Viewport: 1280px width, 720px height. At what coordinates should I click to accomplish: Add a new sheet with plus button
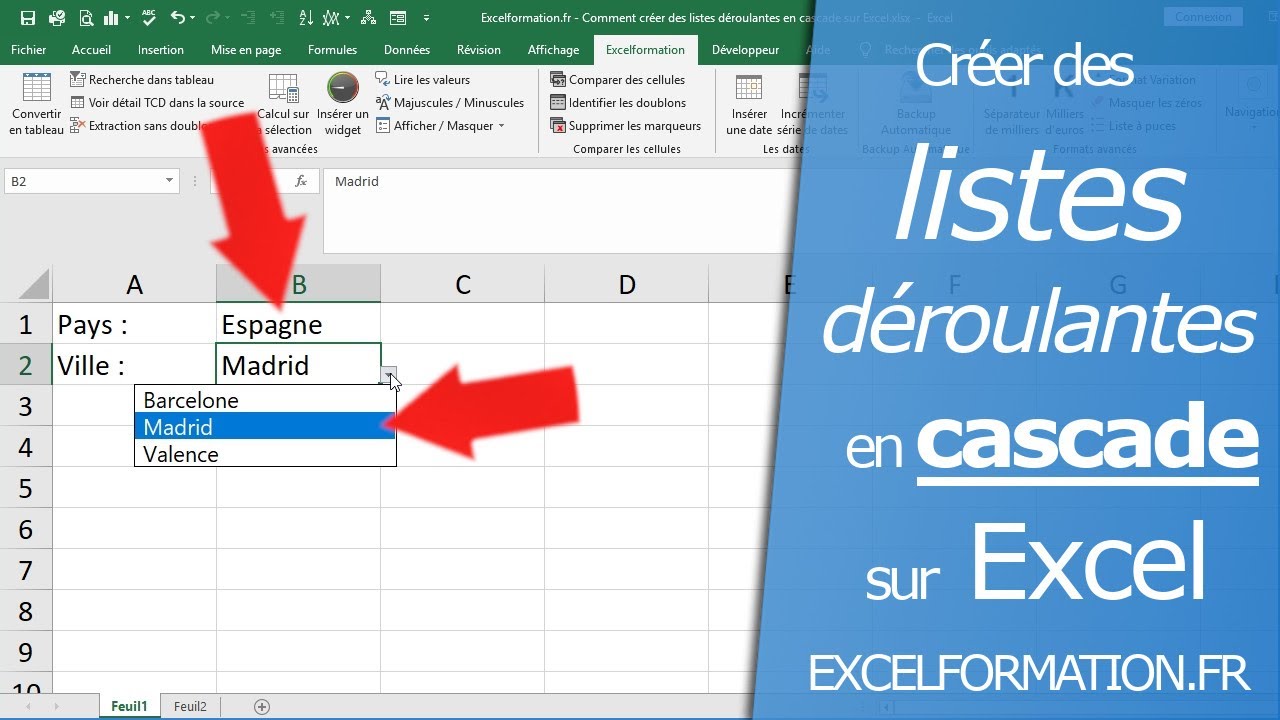click(x=262, y=706)
